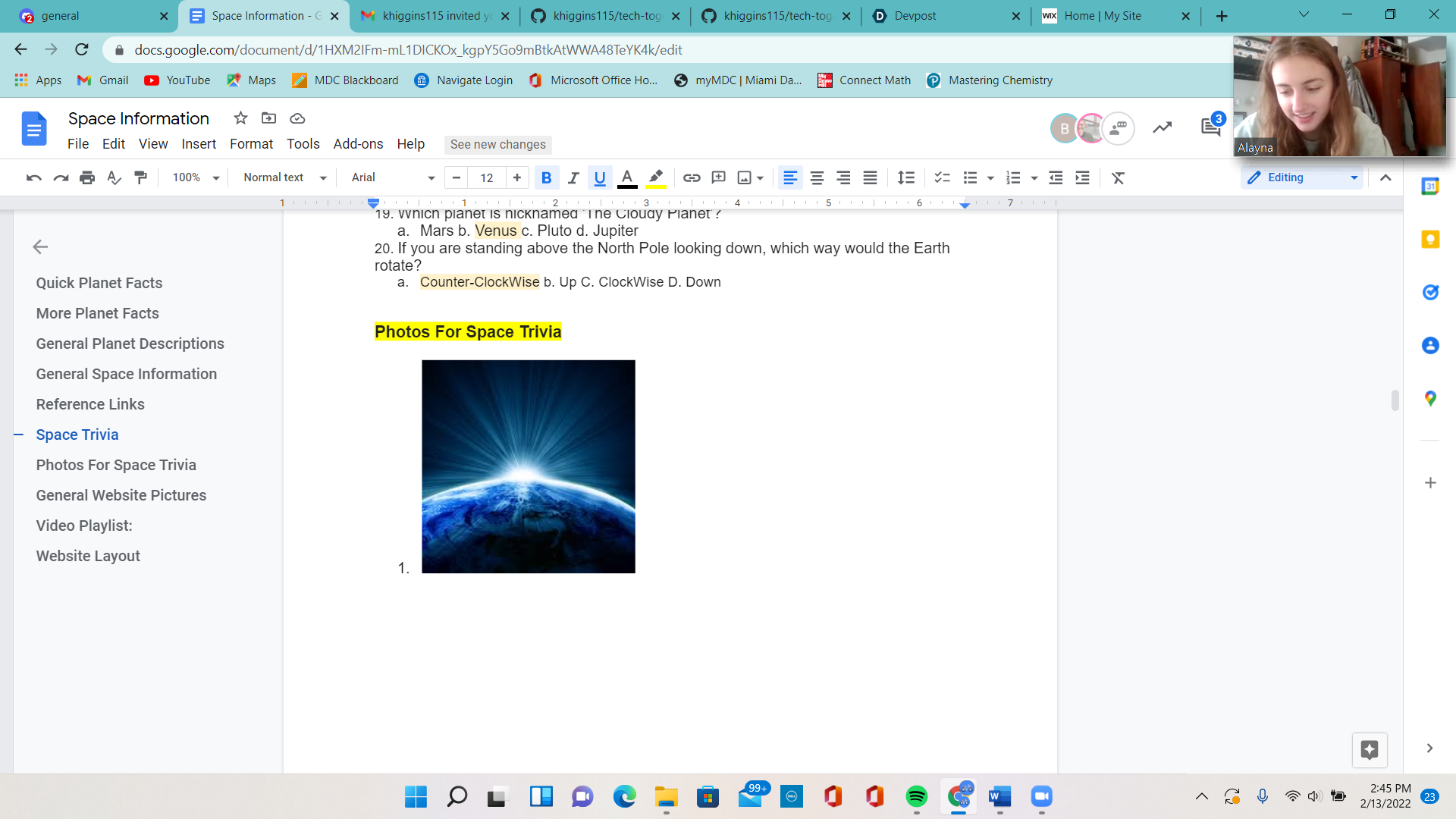Click the insert link icon
Viewport: 1456px width, 819px height.
point(691,177)
